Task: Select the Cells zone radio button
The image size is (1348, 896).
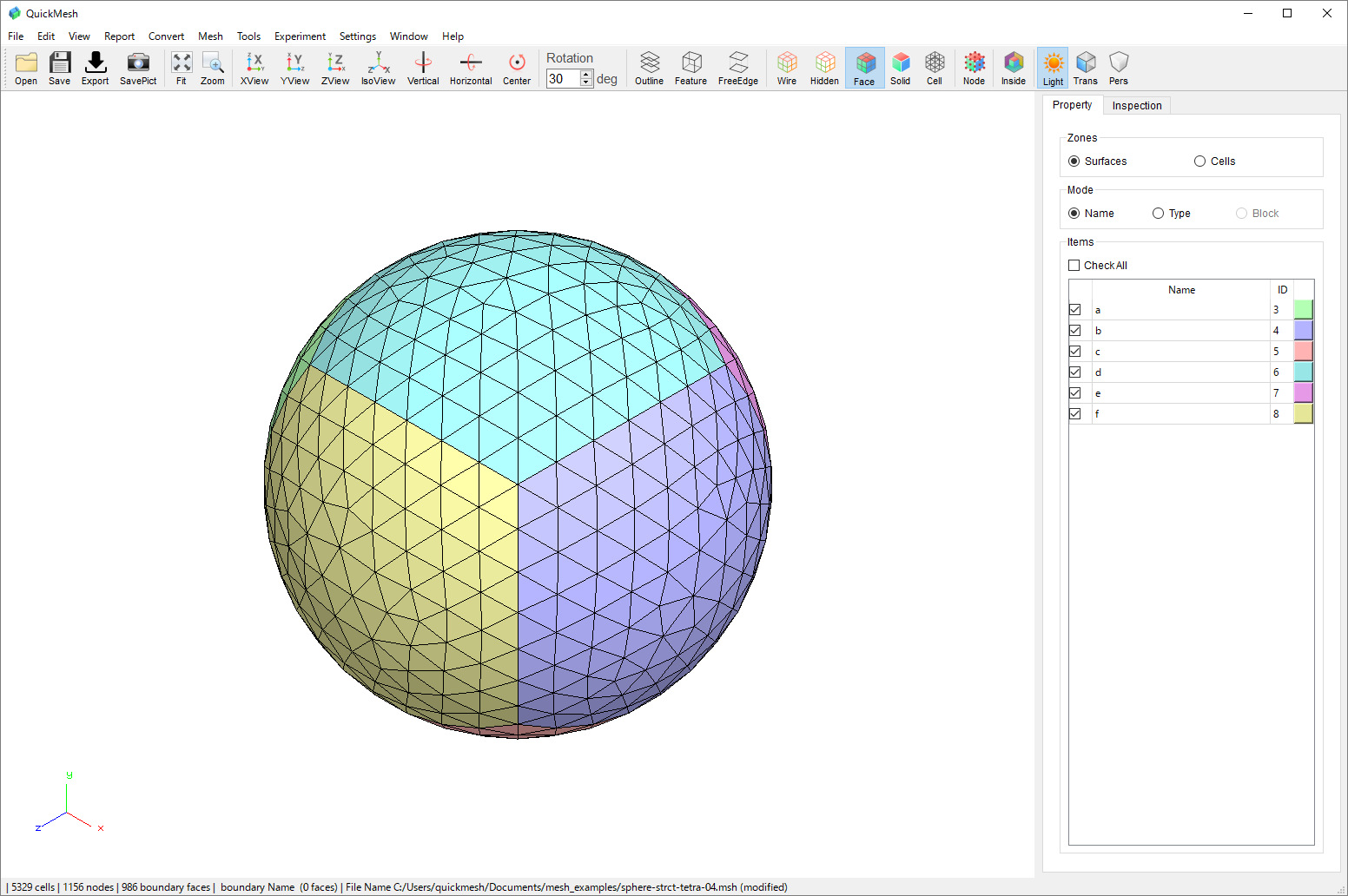Action: 1199,161
